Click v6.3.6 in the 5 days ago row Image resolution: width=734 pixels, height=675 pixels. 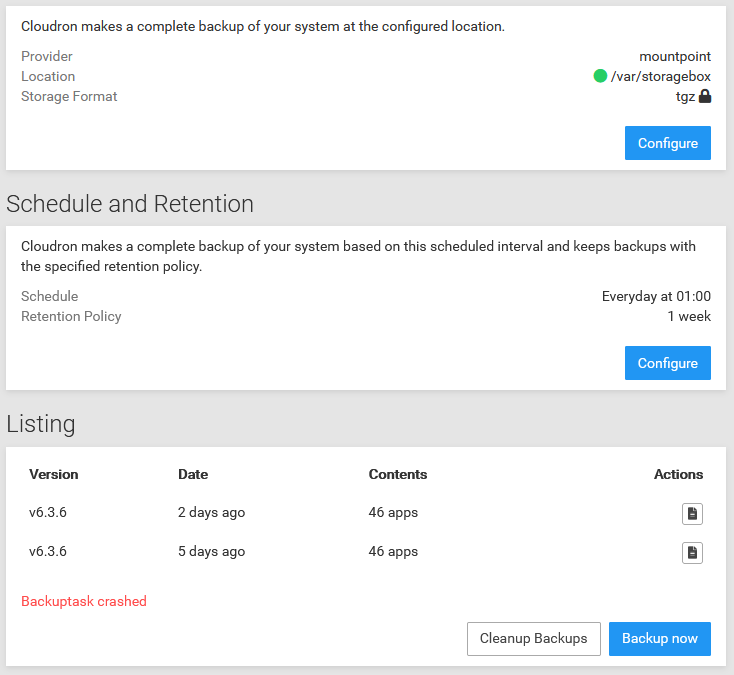48,551
